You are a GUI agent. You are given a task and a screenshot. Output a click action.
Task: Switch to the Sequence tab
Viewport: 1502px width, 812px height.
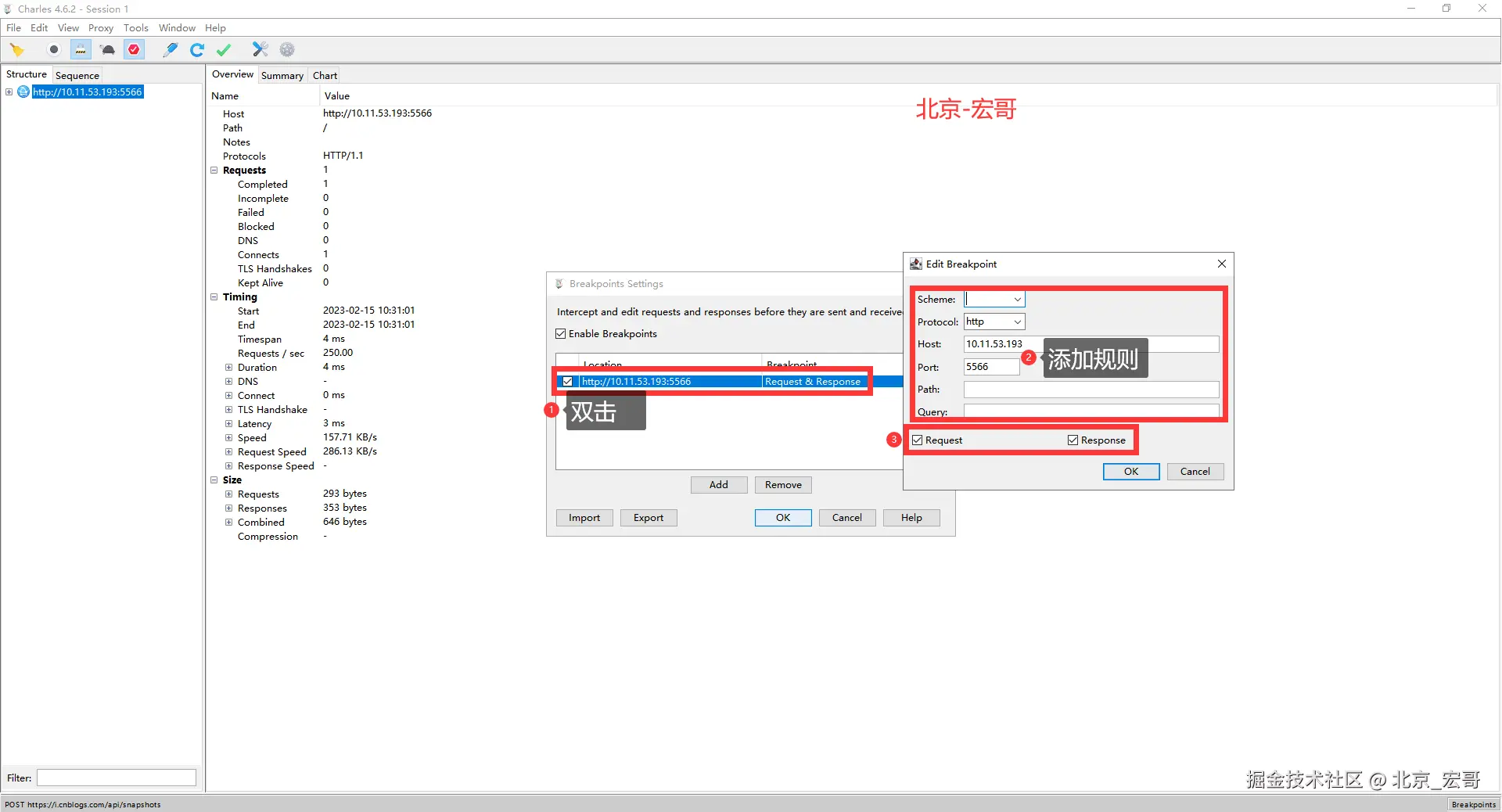pyautogui.click(x=77, y=76)
